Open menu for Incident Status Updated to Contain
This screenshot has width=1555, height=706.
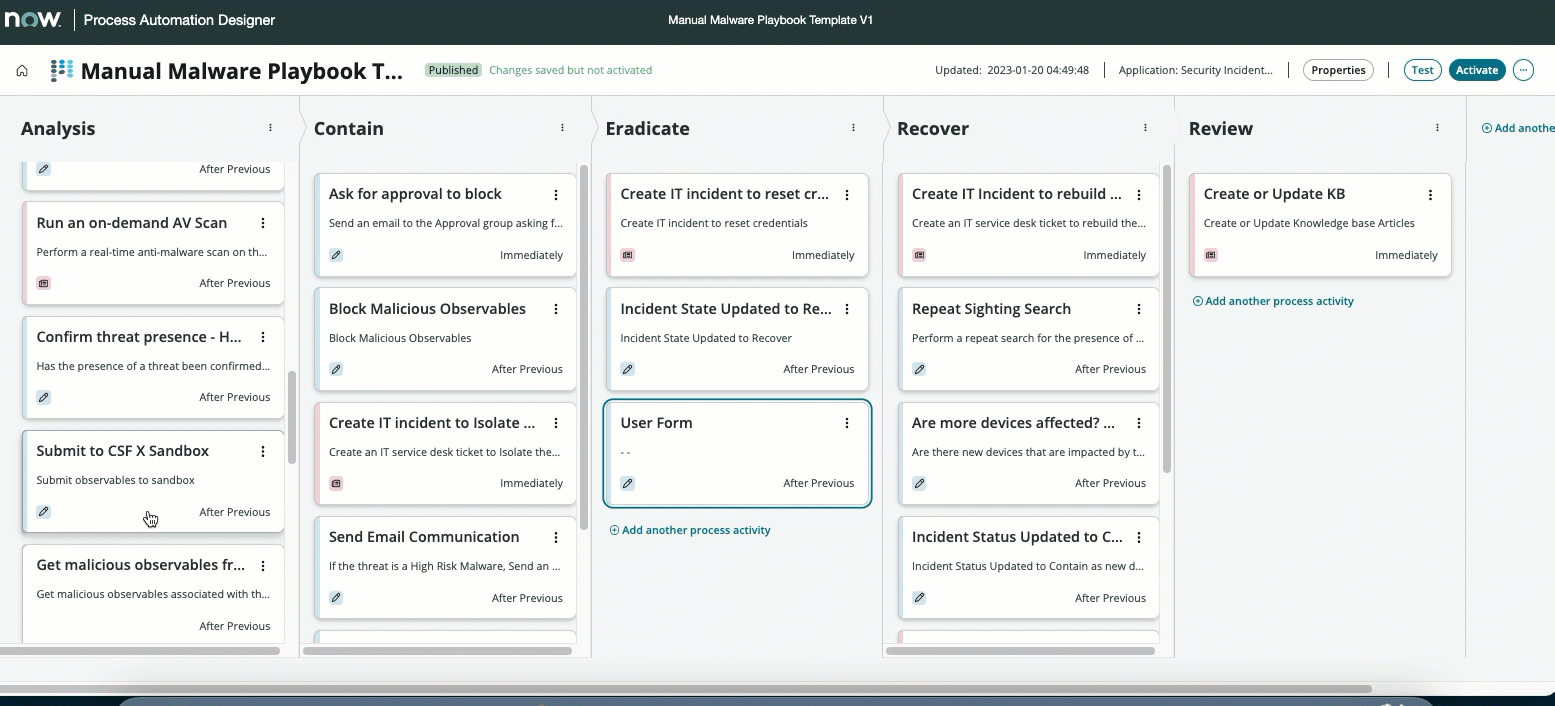click(1139, 537)
